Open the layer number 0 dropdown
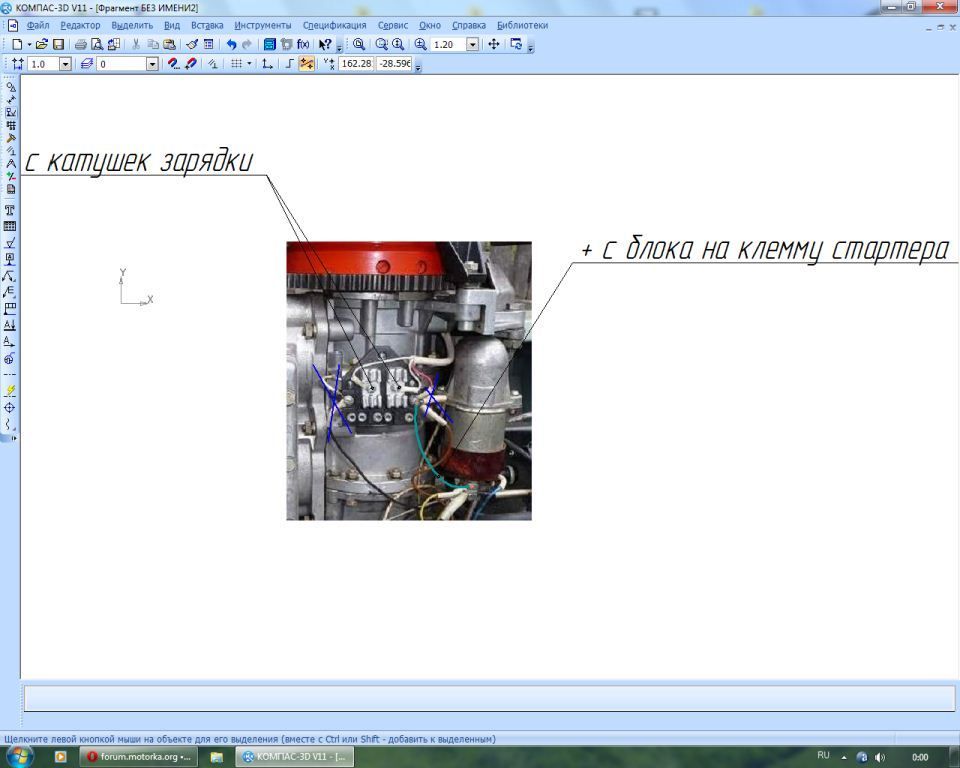Image resolution: width=960 pixels, height=768 pixels. coord(152,64)
